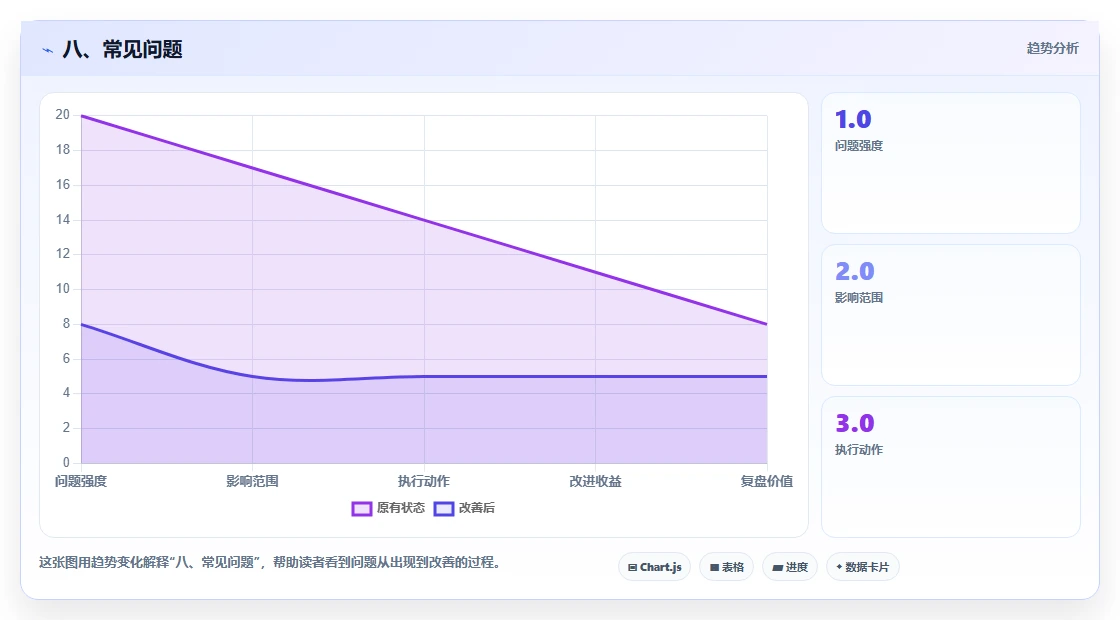Image resolution: width=1120 pixels, height=620 pixels.
Task: Click the 进度 tag icon
Action: pyautogui.click(x=778, y=568)
